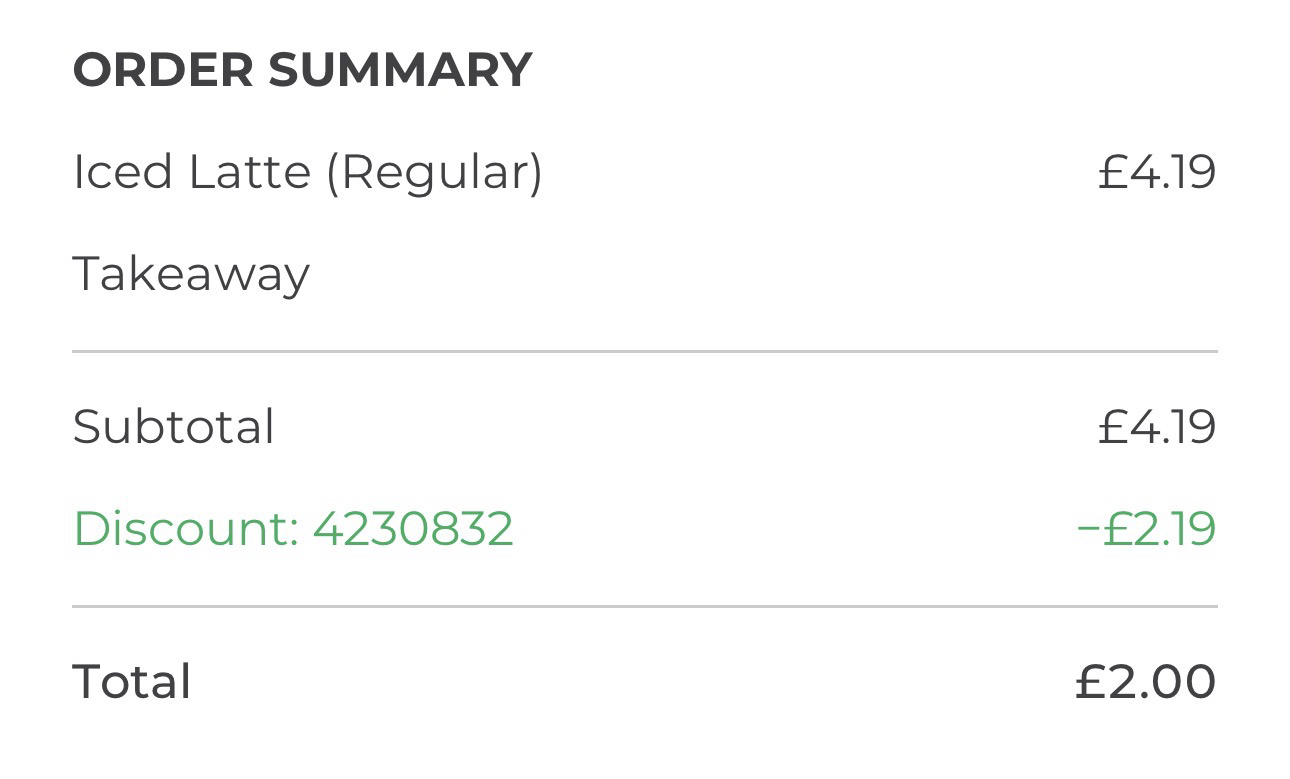Click the bold Total label
Screen dimensions: 1290x779
131,682
